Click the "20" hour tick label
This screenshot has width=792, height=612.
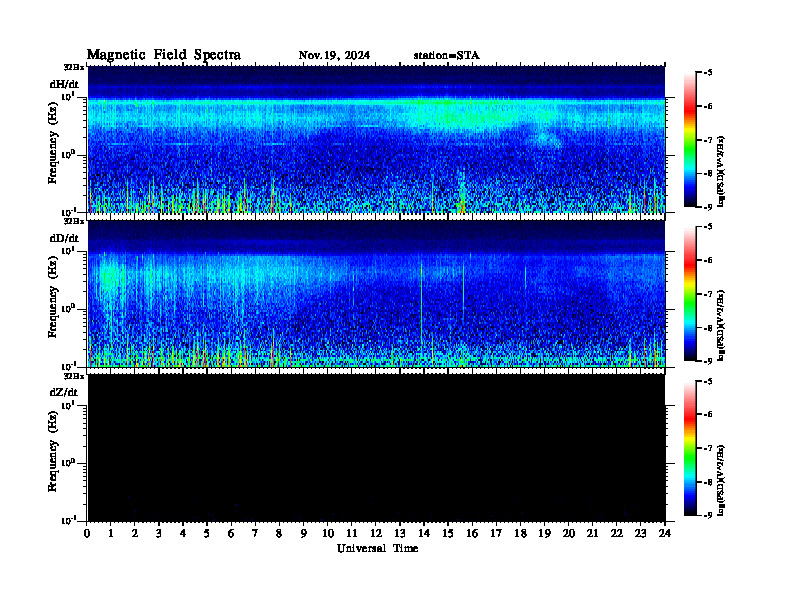(x=569, y=533)
